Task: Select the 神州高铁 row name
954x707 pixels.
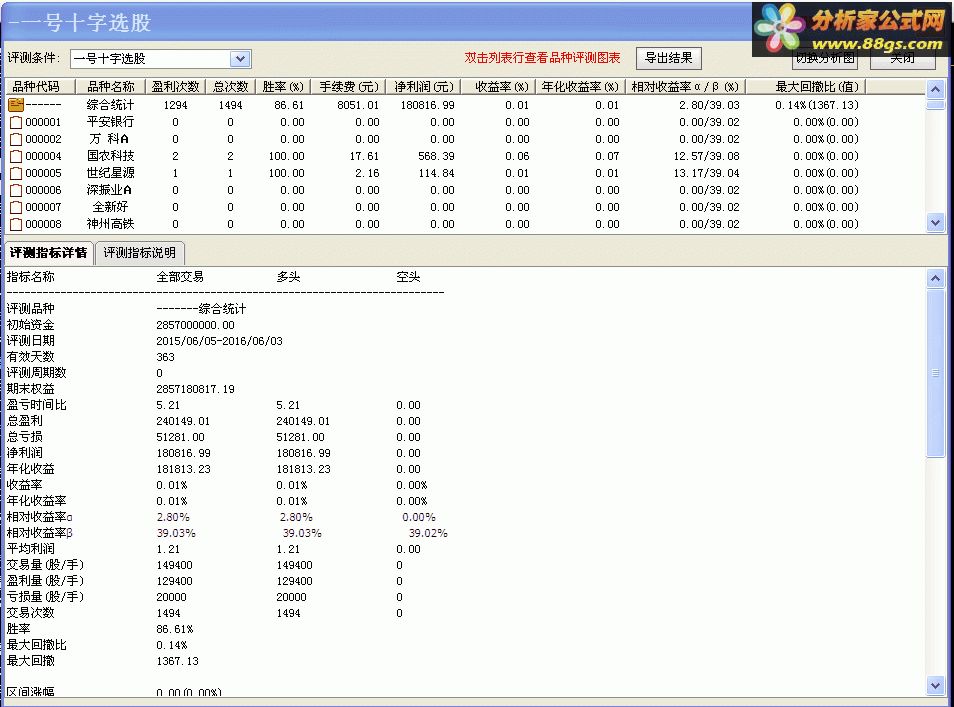Action: click(110, 225)
